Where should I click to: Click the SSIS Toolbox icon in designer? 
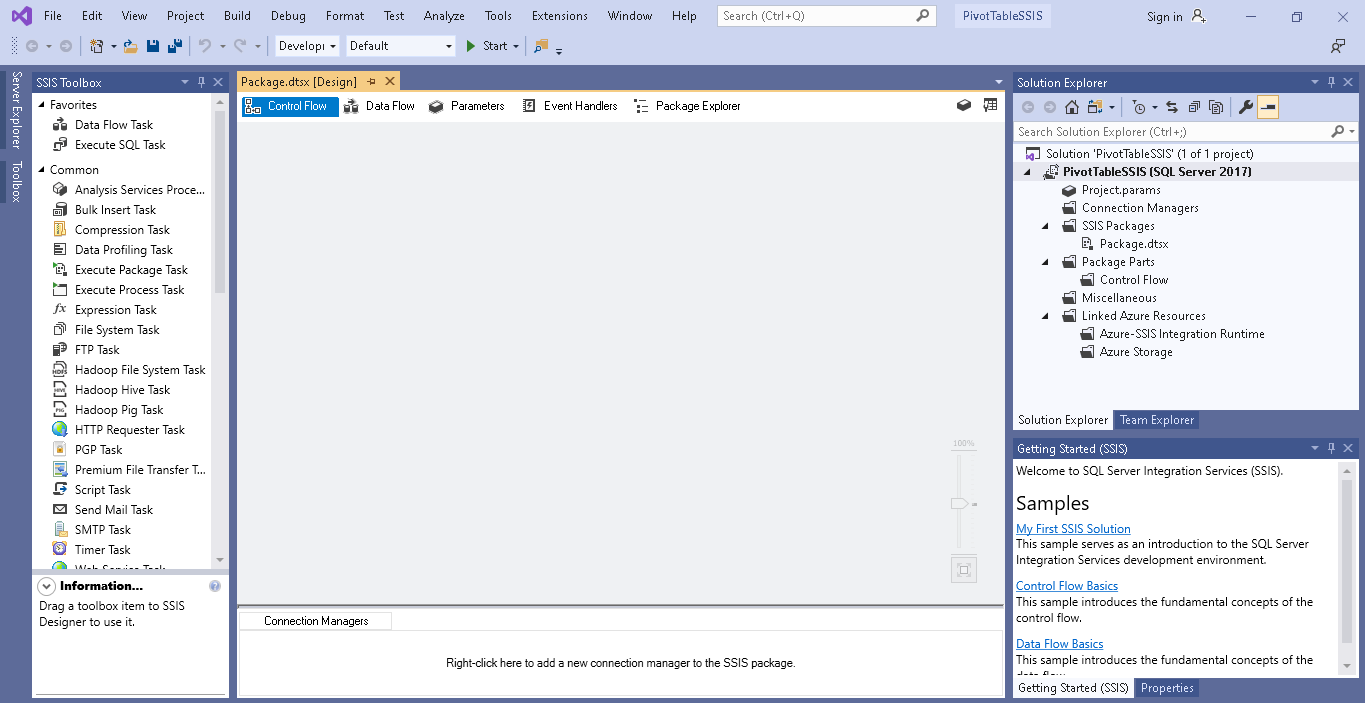964,105
